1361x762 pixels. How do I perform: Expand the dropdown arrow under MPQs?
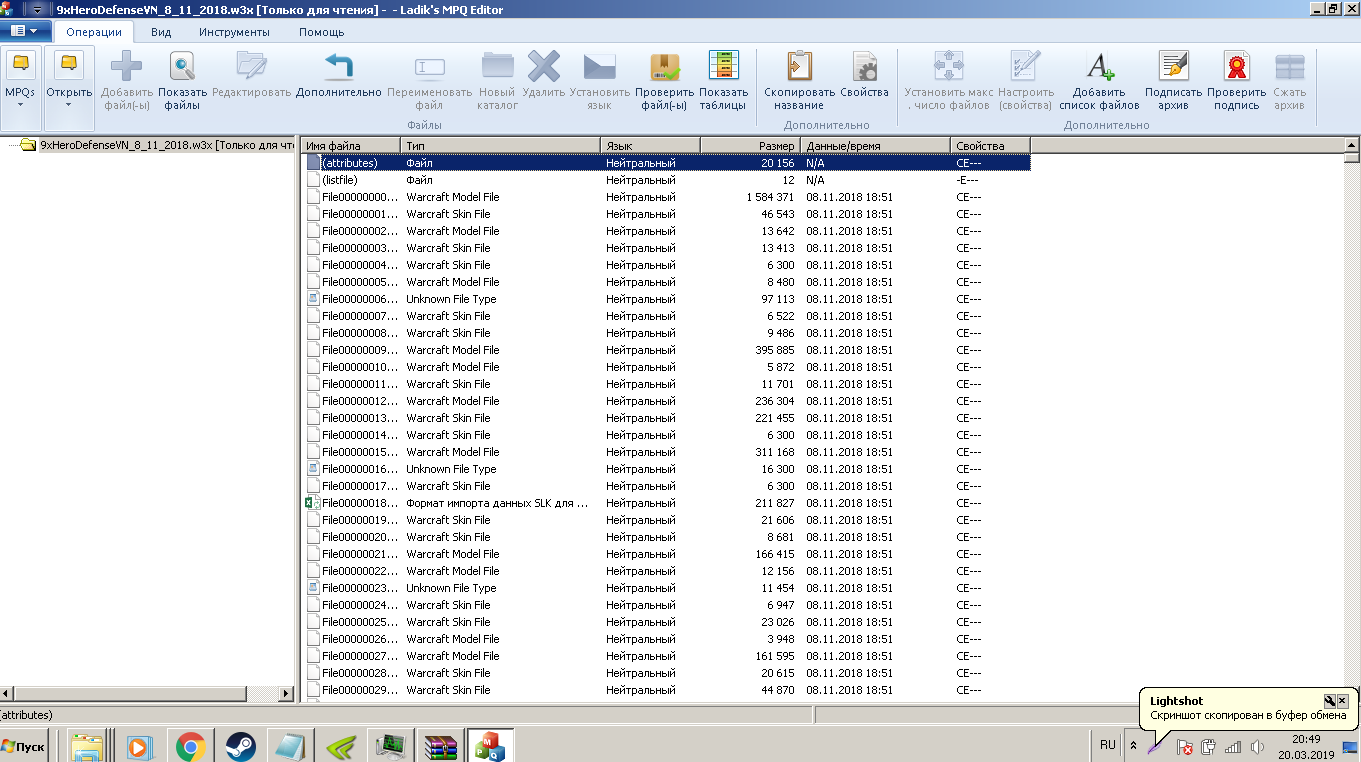coord(20,106)
